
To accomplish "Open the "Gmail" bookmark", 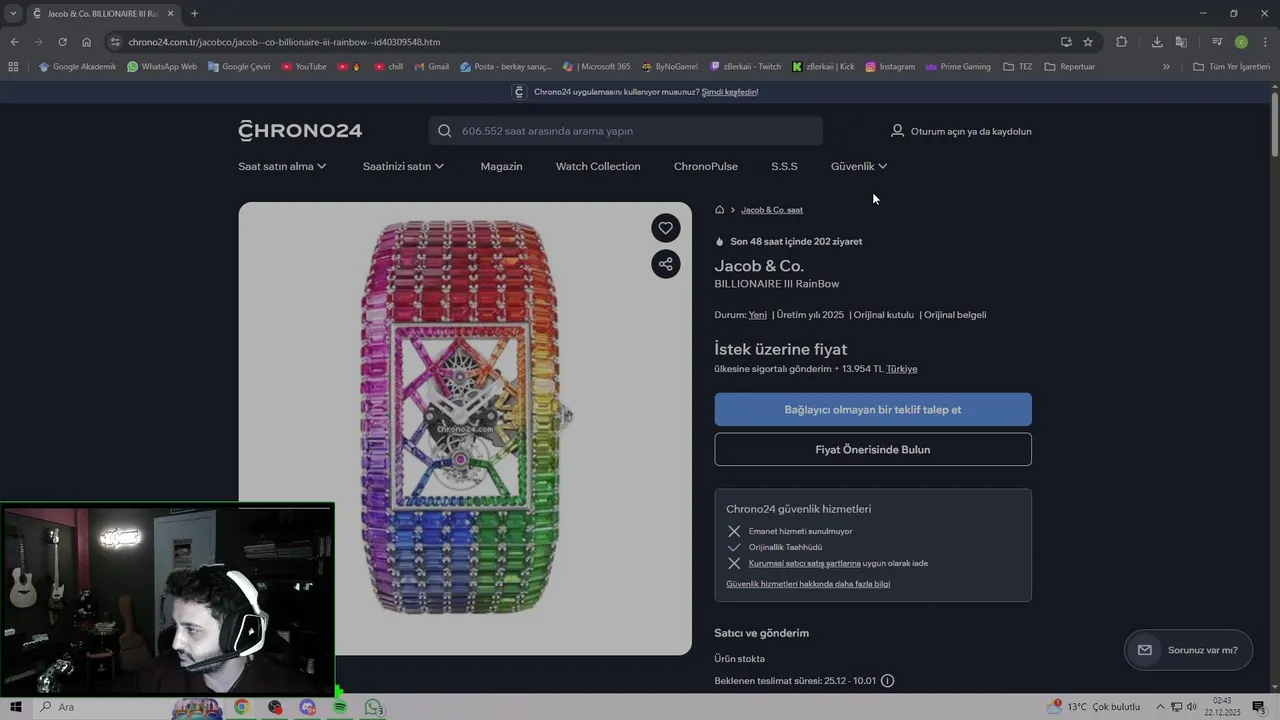I will point(432,67).
